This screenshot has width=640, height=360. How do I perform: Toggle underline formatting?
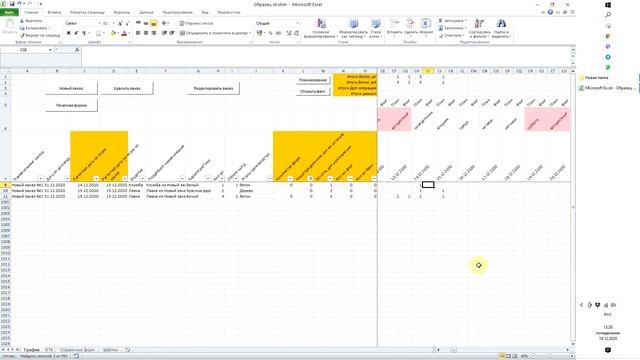coord(84,33)
